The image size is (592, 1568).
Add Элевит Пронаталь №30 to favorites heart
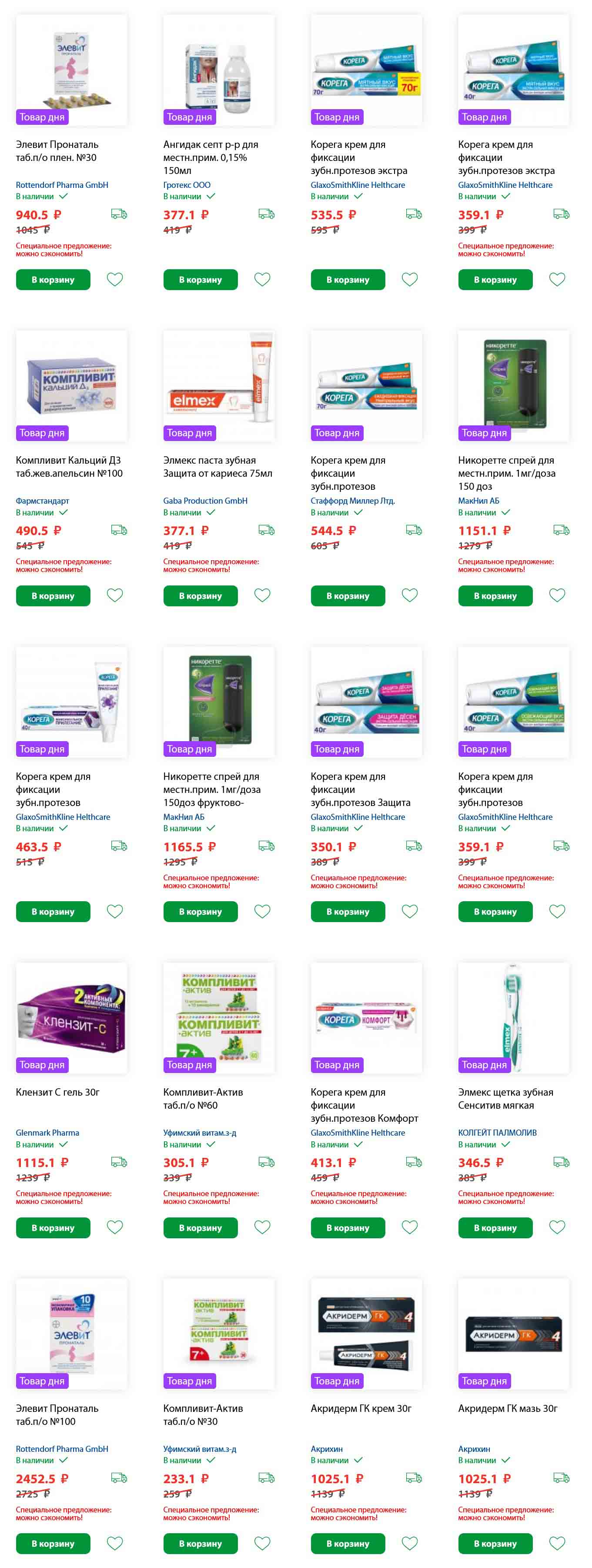pyautogui.click(x=114, y=279)
